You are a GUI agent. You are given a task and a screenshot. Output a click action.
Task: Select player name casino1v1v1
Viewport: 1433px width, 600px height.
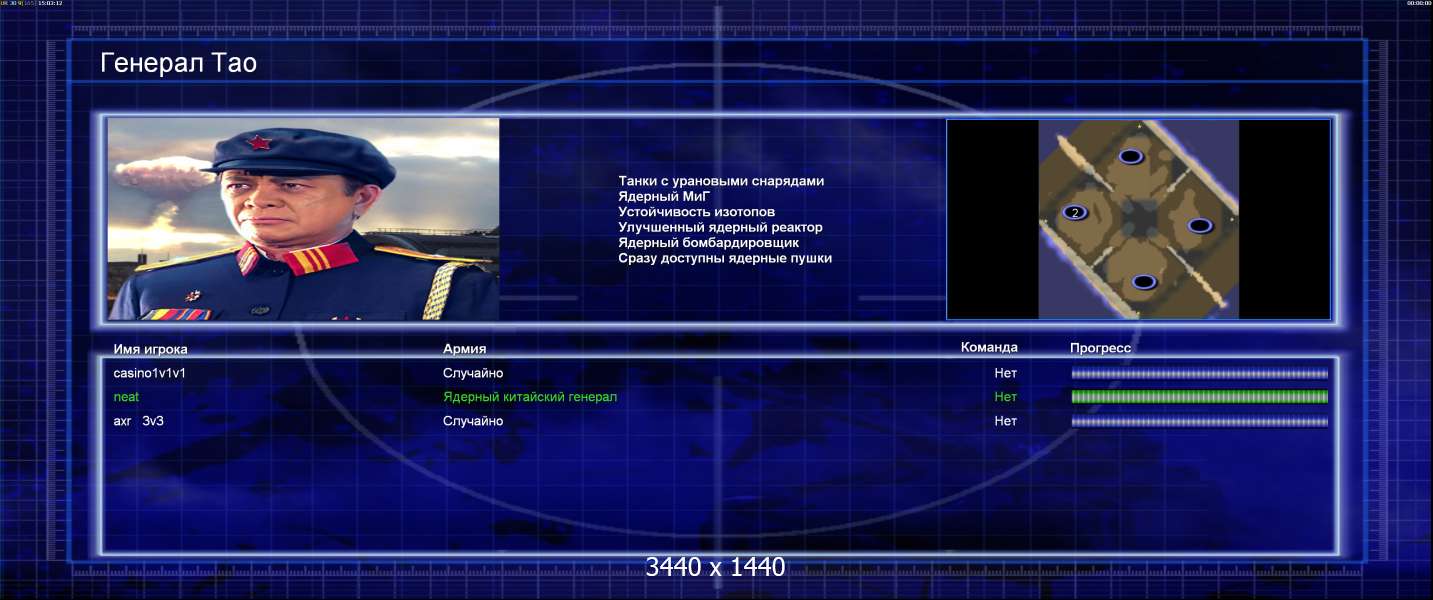tap(150, 373)
